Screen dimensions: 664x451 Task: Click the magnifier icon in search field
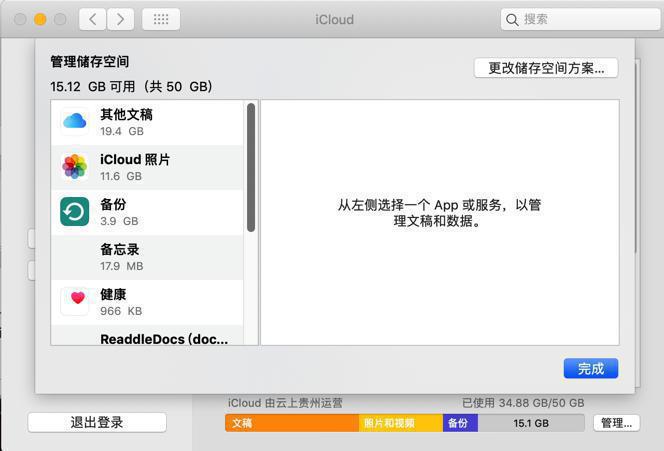pyautogui.click(x=512, y=19)
